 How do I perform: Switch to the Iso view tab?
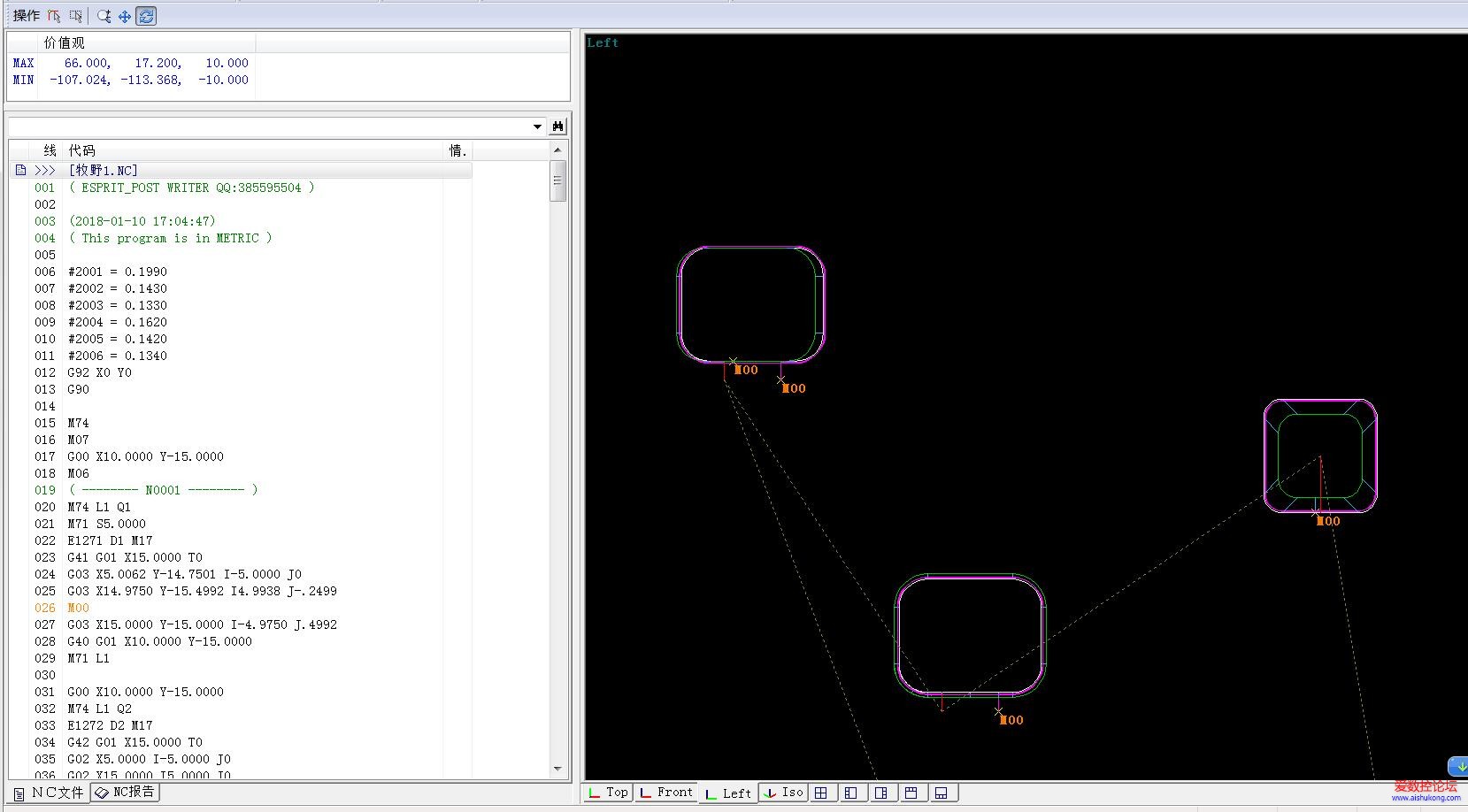coord(784,793)
